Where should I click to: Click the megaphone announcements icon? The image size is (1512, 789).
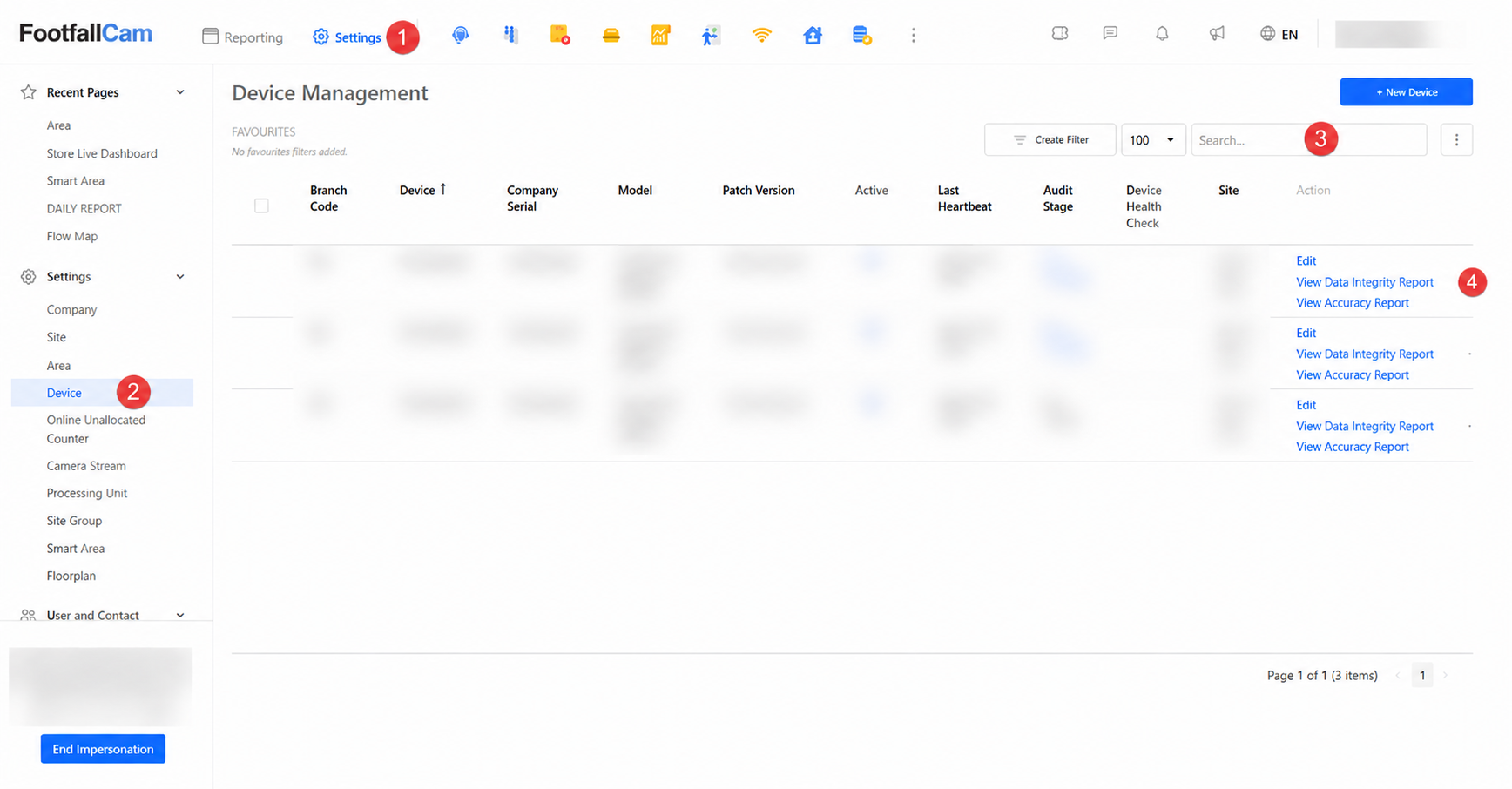coord(1217,33)
